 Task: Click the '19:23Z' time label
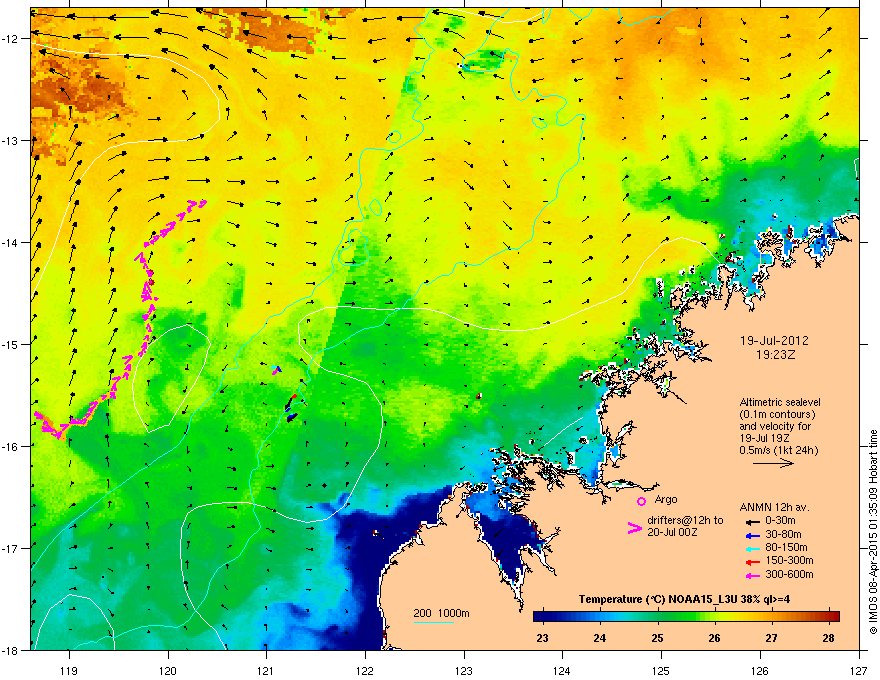pos(775,355)
